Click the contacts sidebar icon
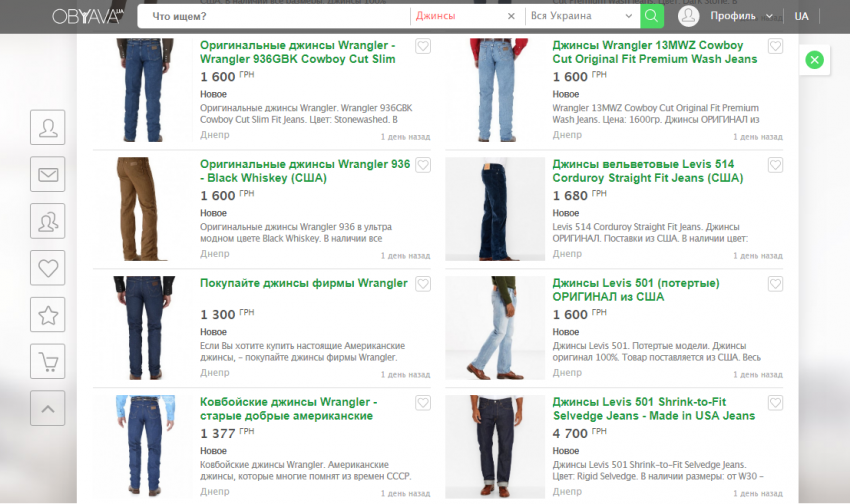Screen dimensions: 850x504 48,221
